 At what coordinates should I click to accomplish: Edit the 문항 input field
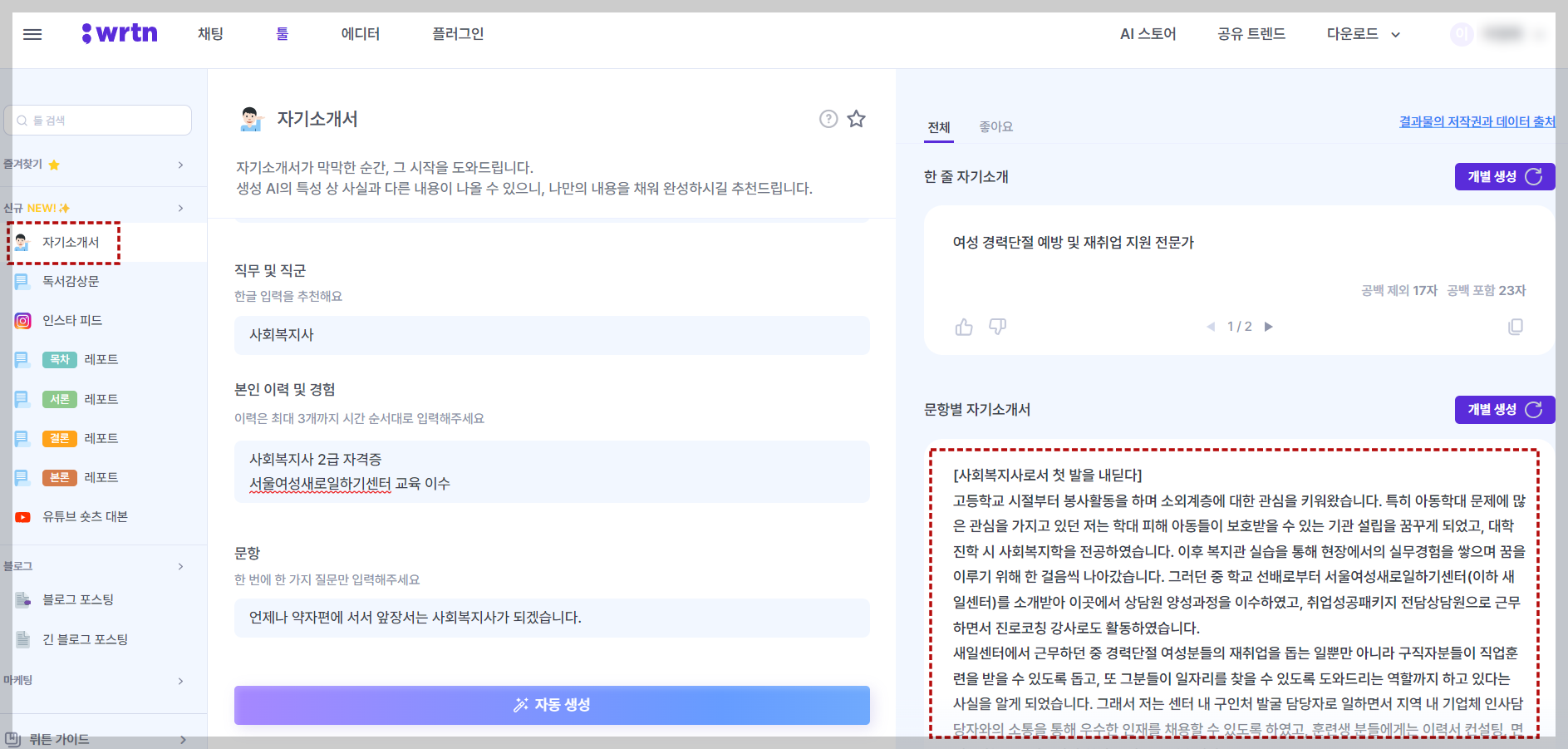point(552,618)
